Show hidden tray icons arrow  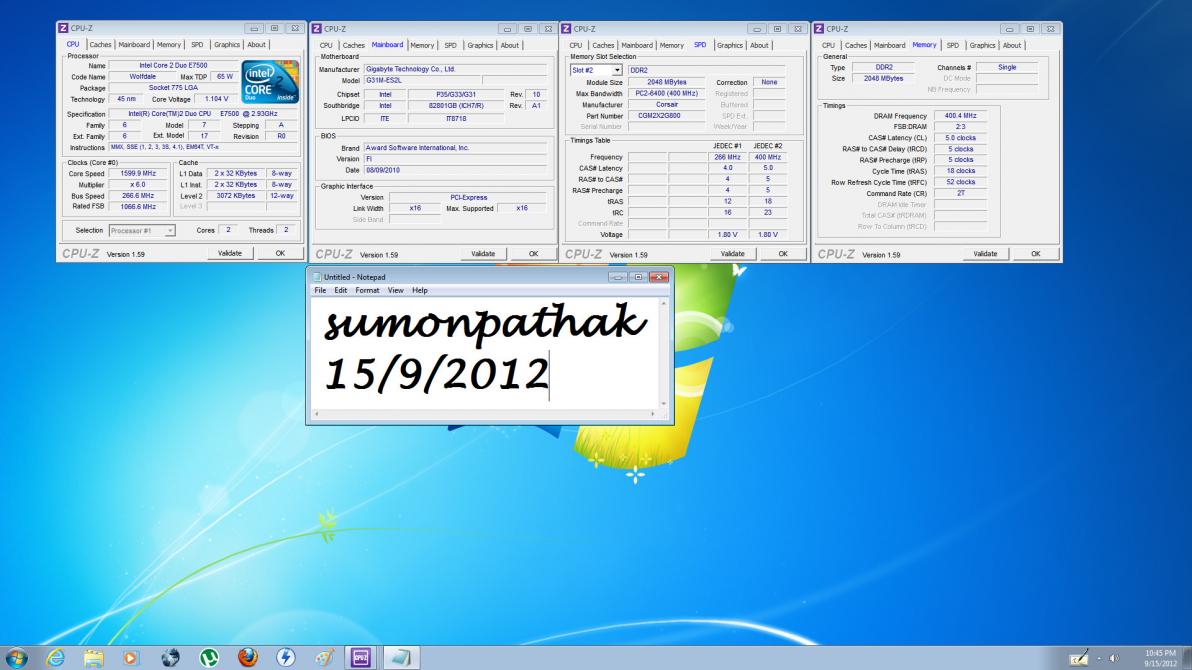(x=1098, y=659)
